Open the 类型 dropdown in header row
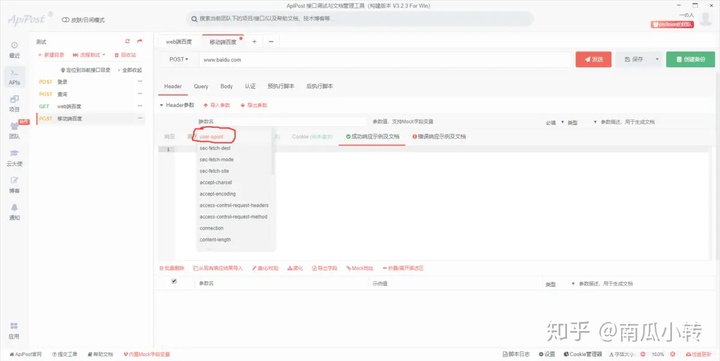Viewport: 720px width, 361px height. pos(582,123)
